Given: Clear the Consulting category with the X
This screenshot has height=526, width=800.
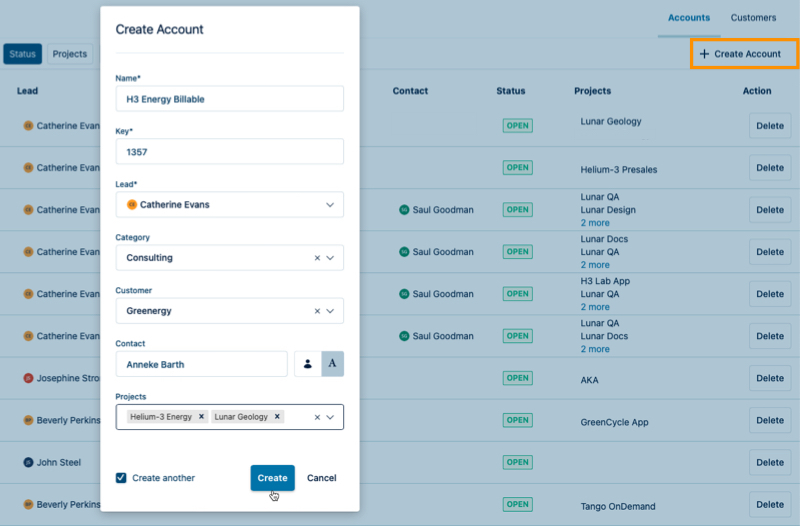Looking at the screenshot, I should pyautogui.click(x=317, y=258).
